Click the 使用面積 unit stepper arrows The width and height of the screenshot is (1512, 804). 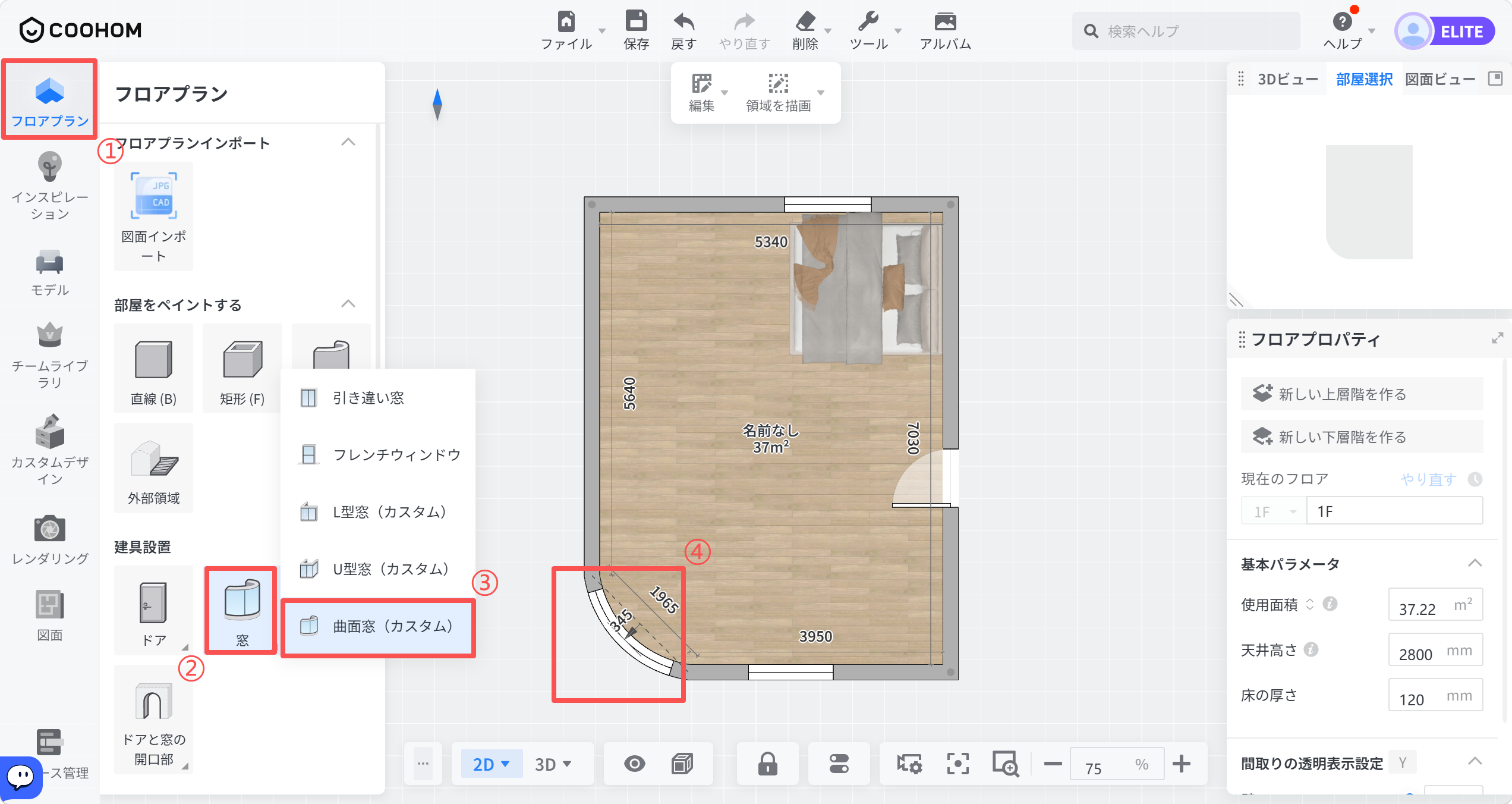1310,604
